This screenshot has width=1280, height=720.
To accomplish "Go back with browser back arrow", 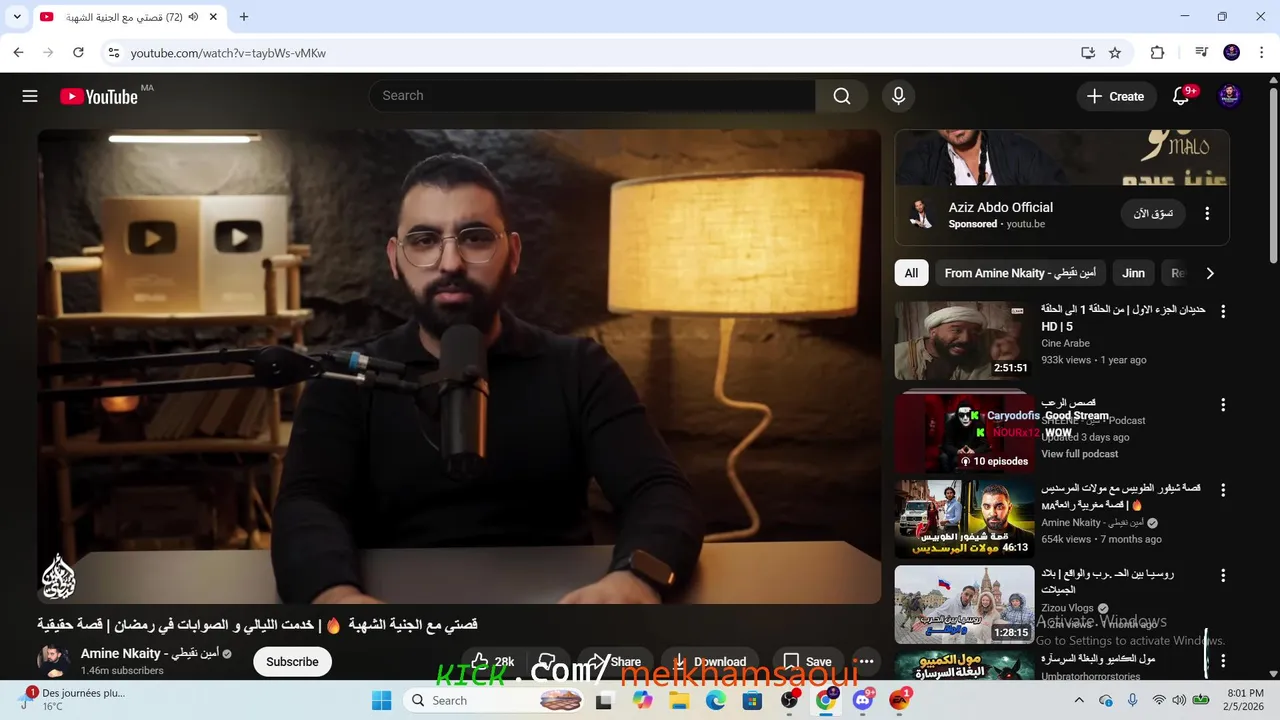I will [18, 52].
